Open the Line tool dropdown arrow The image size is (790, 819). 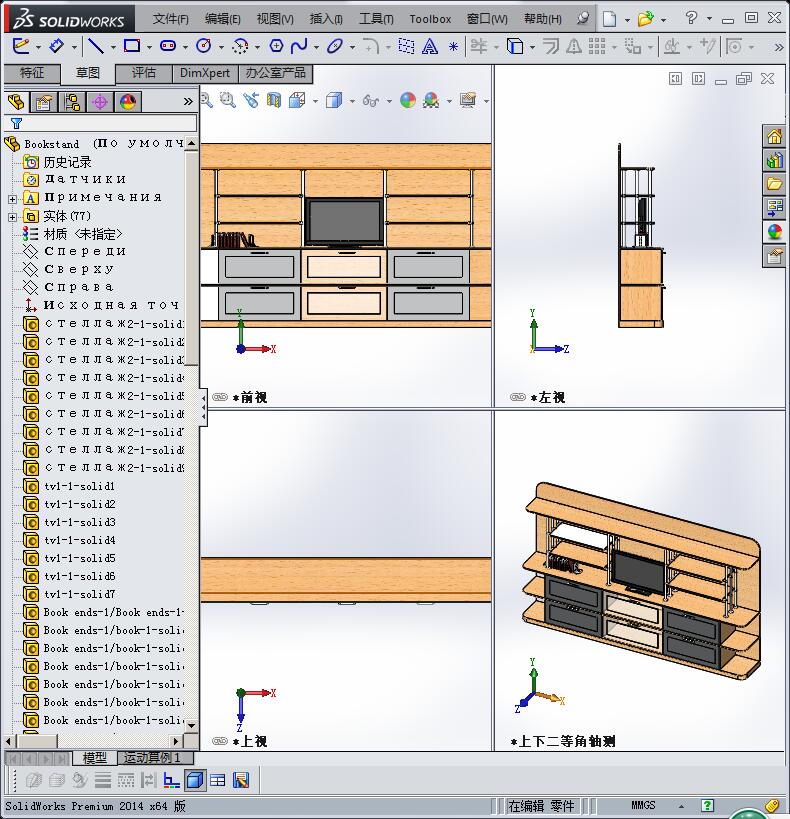113,48
